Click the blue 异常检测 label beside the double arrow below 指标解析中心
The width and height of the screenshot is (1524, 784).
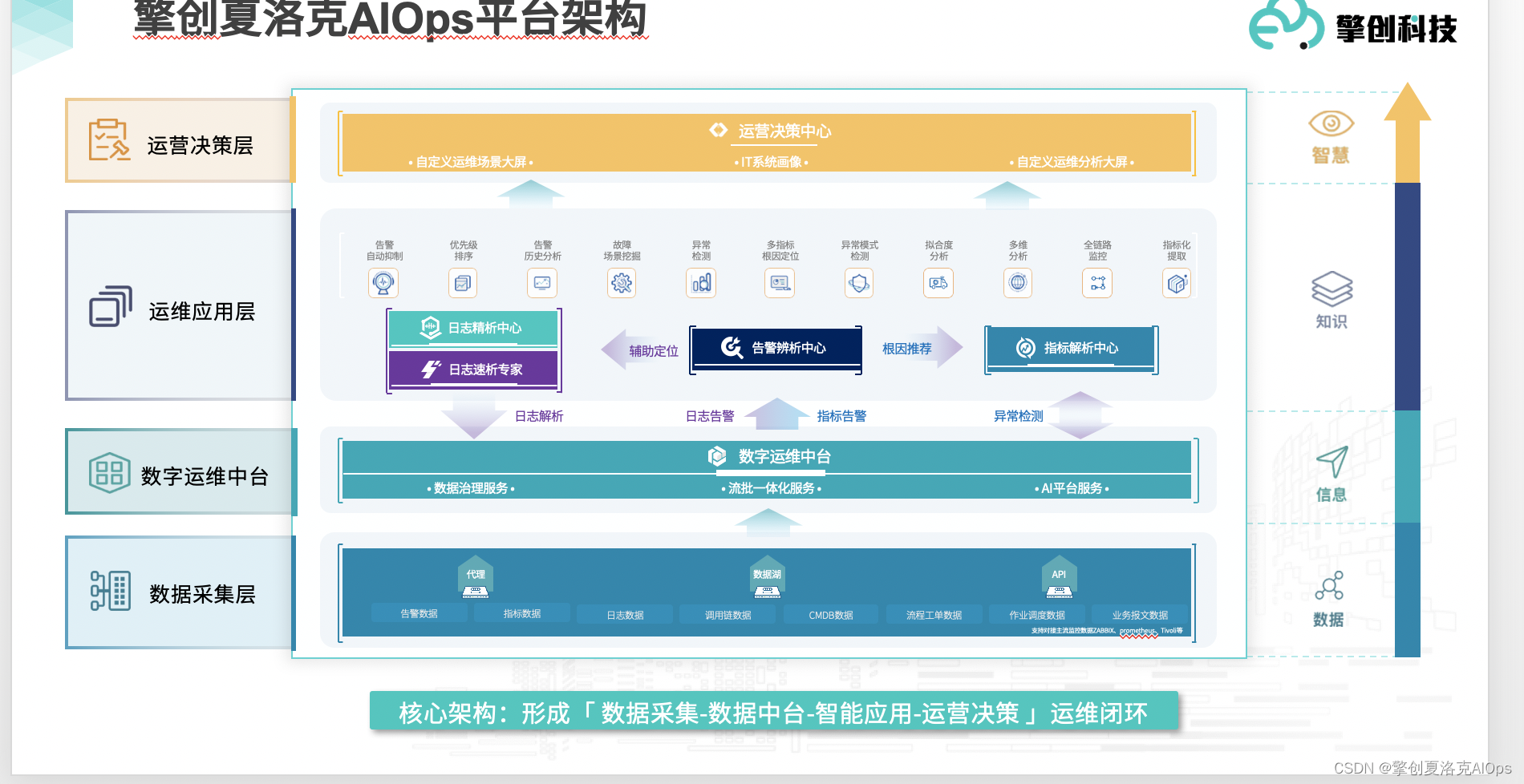(x=1019, y=416)
